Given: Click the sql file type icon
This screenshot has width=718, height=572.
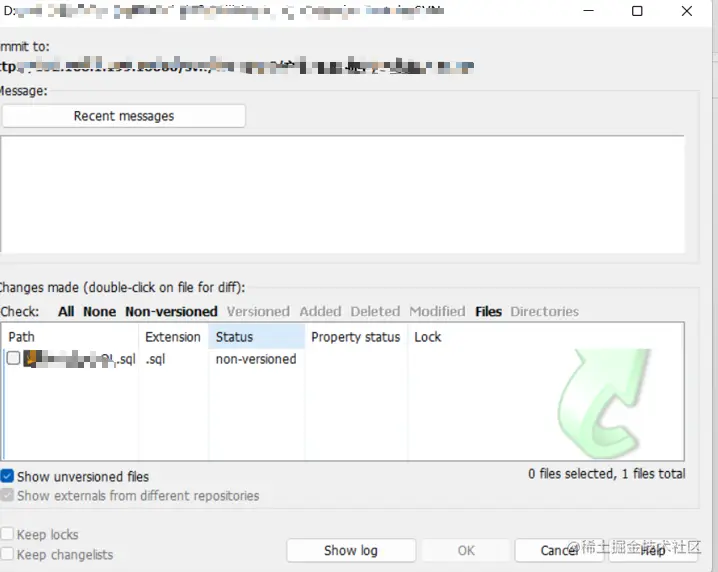Looking at the screenshot, I should click(x=29, y=359).
